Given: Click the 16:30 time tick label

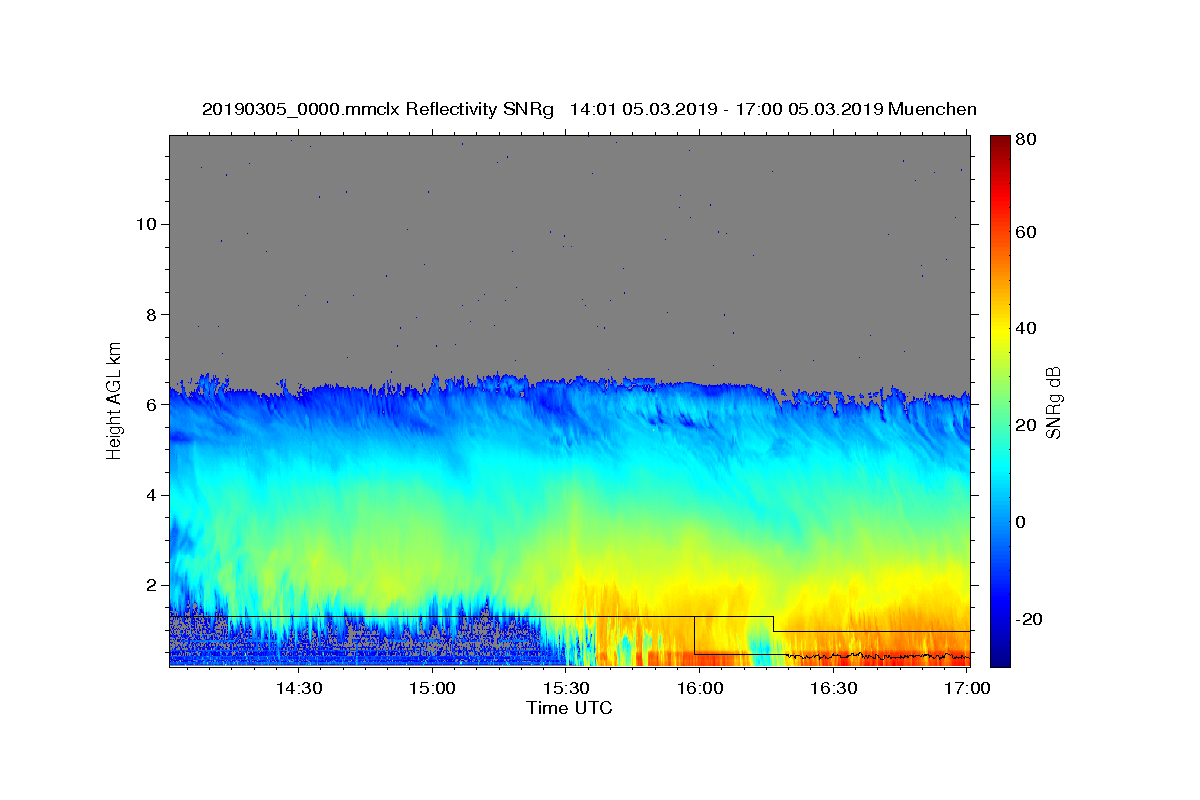Looking at the screenshot, I should point(834,688).
